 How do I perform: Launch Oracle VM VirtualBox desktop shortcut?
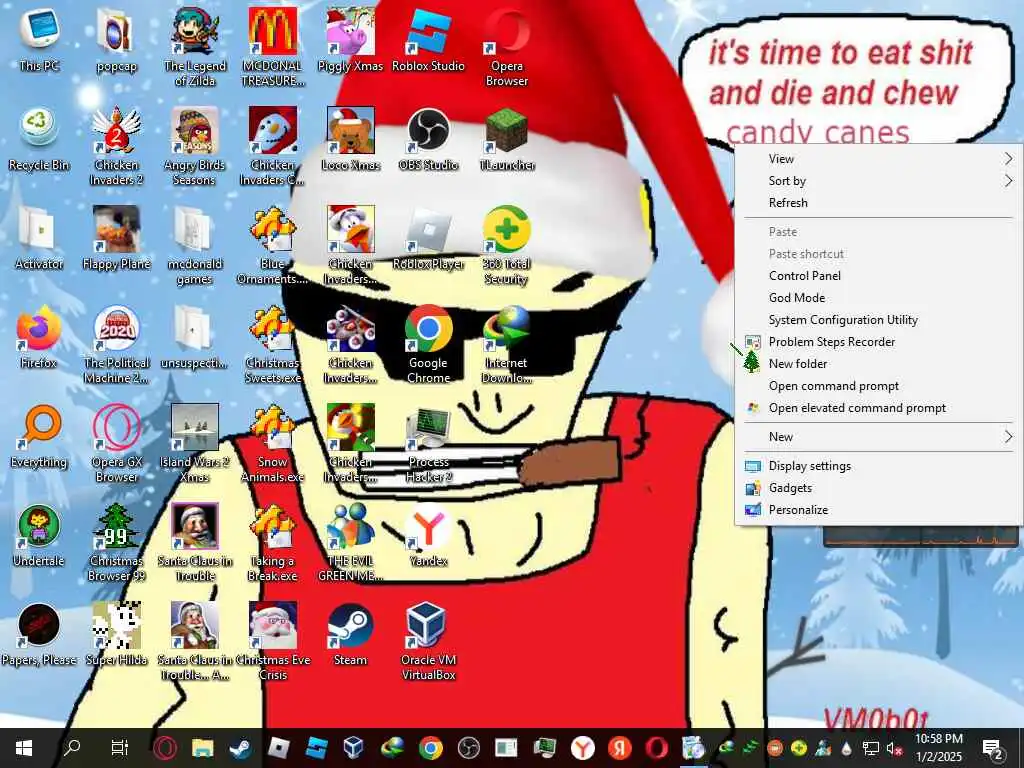tap(428, 641)
